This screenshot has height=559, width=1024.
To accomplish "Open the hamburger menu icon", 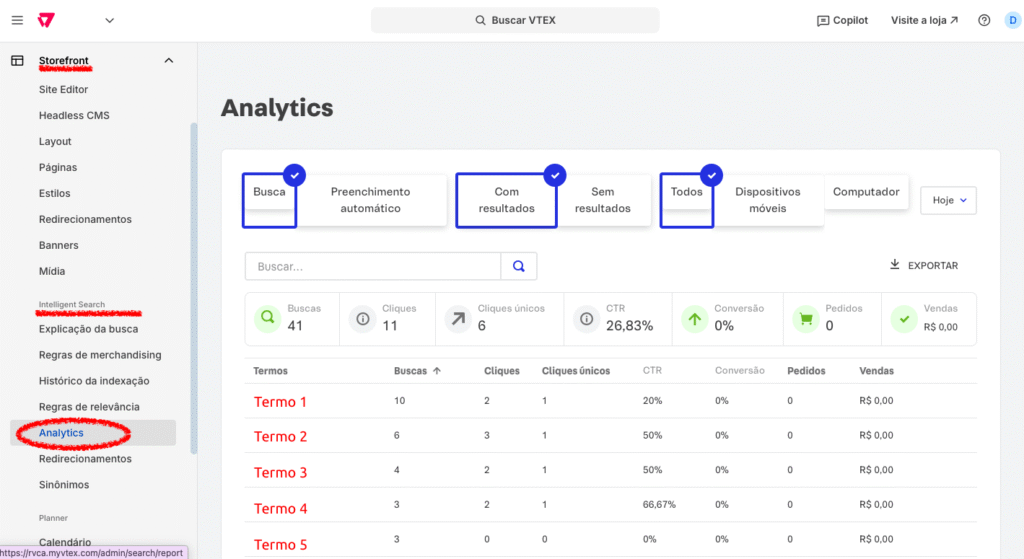I will pyautogui.click(x=17, y=20).
